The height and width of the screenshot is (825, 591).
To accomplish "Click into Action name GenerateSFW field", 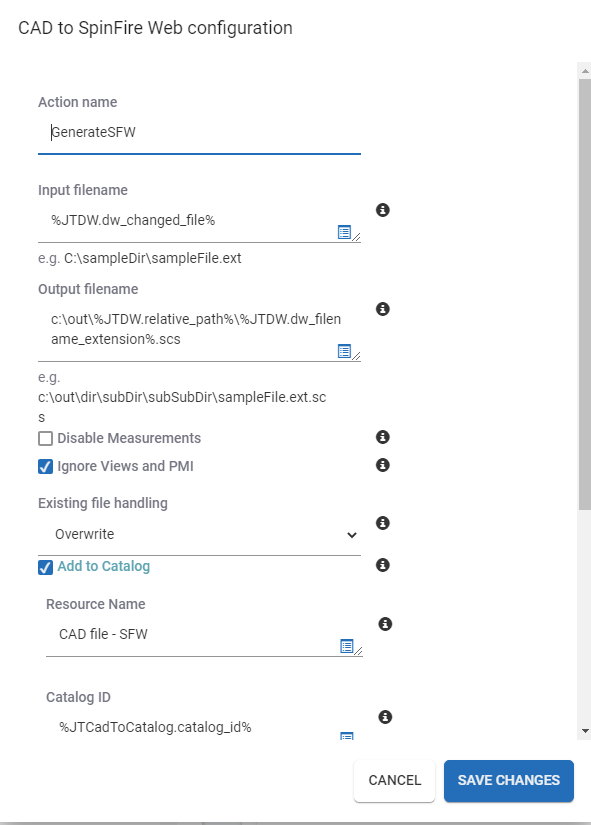I will tap(199, 133).
